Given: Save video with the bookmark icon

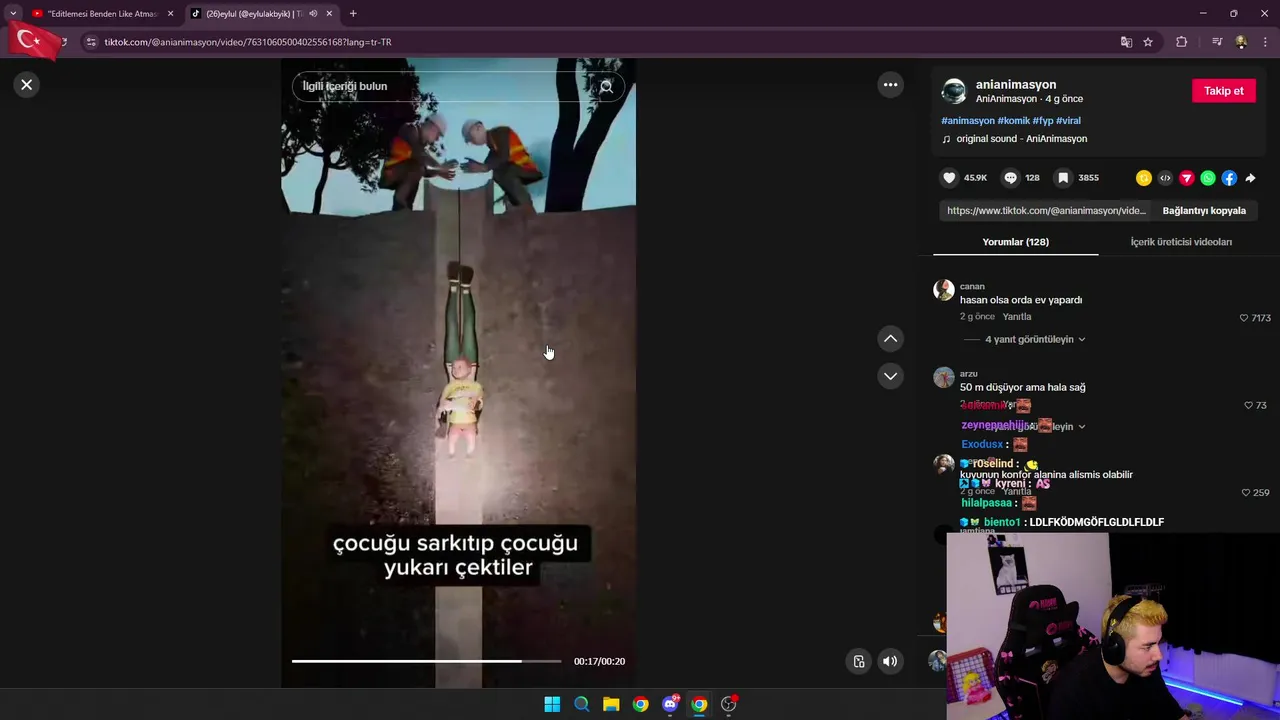Looking at the screenshot, I should (x=1063, y=178).
